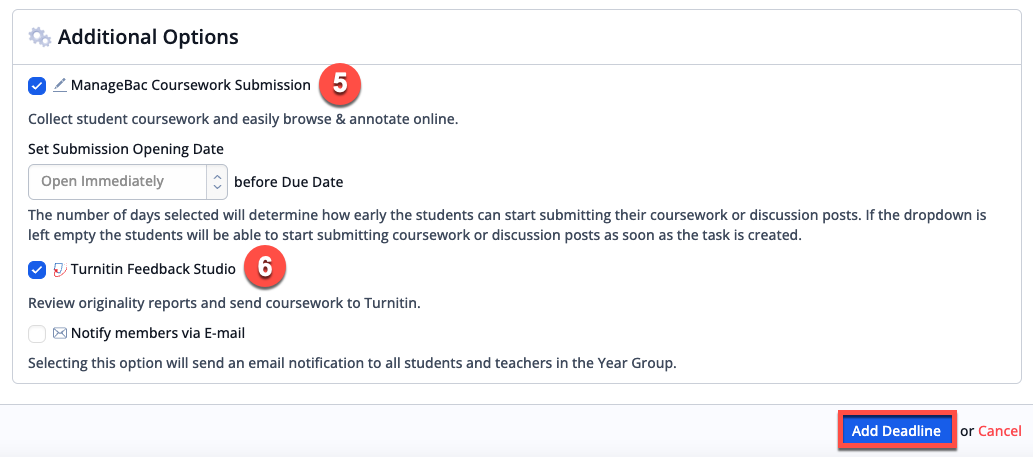Click the red Cancel link
Screen dimensions: 1033x457
coord(1000,431)
